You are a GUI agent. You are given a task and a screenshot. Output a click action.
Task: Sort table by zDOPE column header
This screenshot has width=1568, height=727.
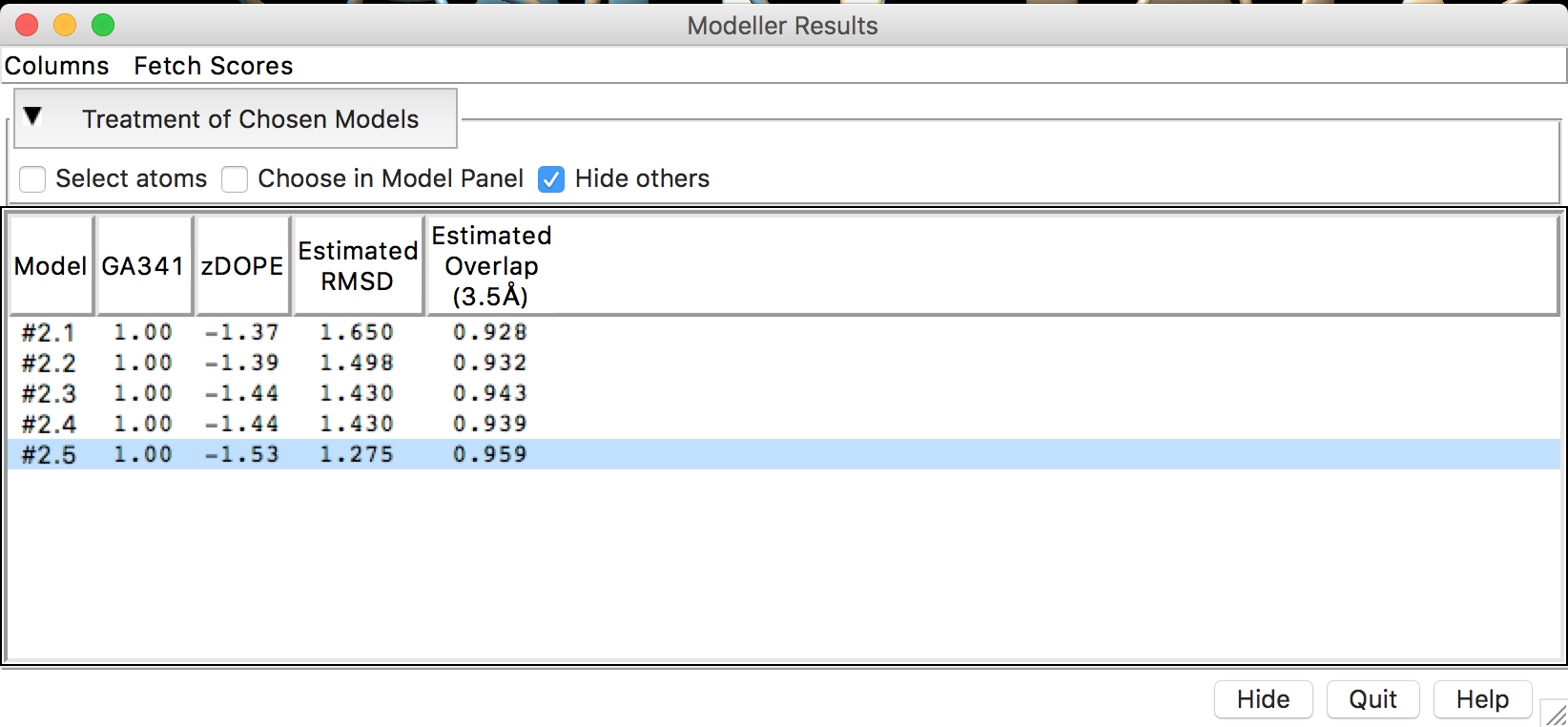[242, 266]
